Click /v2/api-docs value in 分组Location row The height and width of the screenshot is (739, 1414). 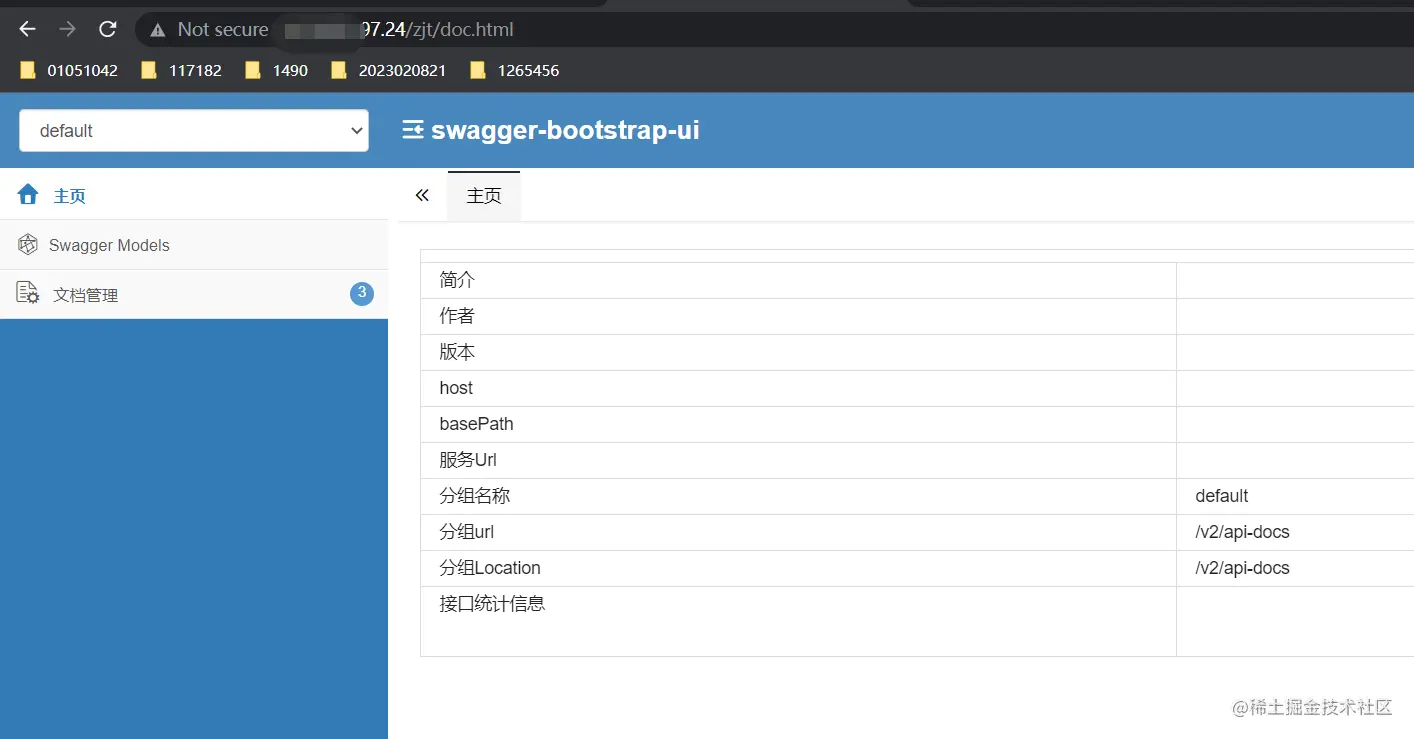(x=1242, y=568)
